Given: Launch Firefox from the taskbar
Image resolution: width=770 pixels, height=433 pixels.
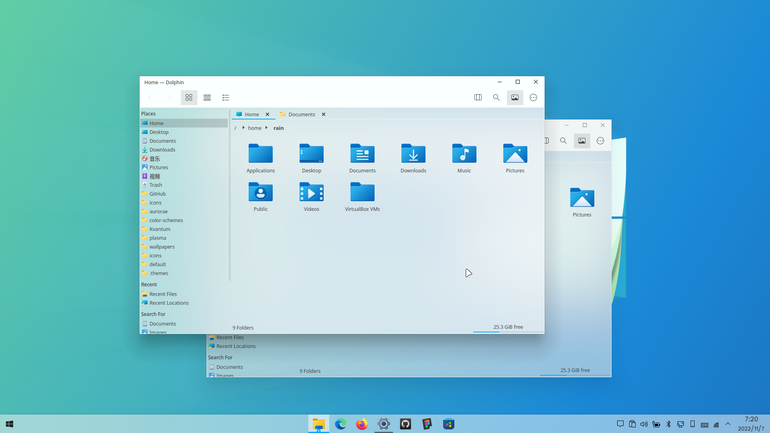Looking at the screenshot, I should 362,424.
